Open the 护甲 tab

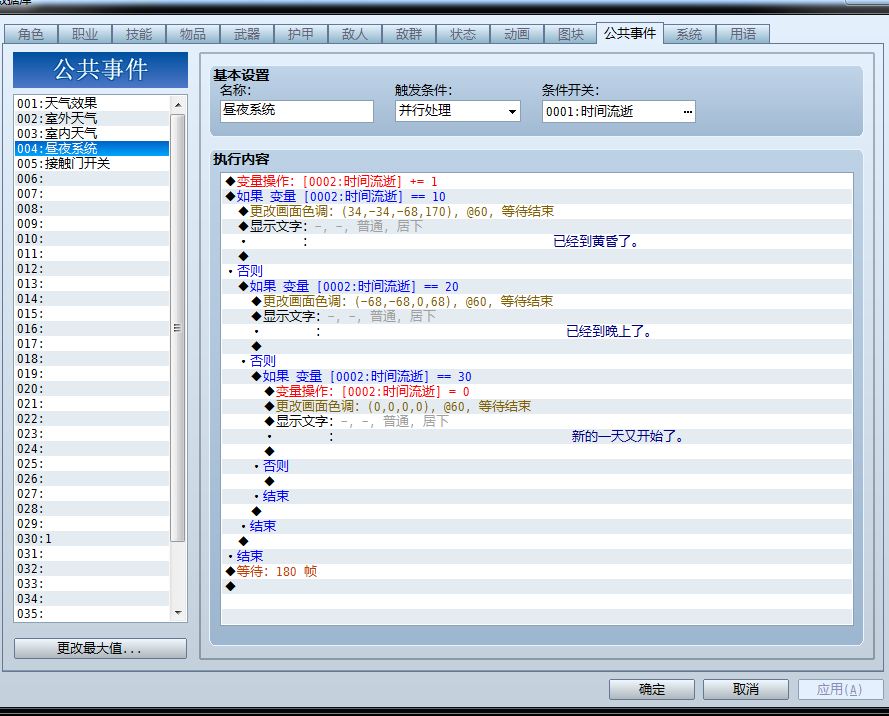pos(300,34)
